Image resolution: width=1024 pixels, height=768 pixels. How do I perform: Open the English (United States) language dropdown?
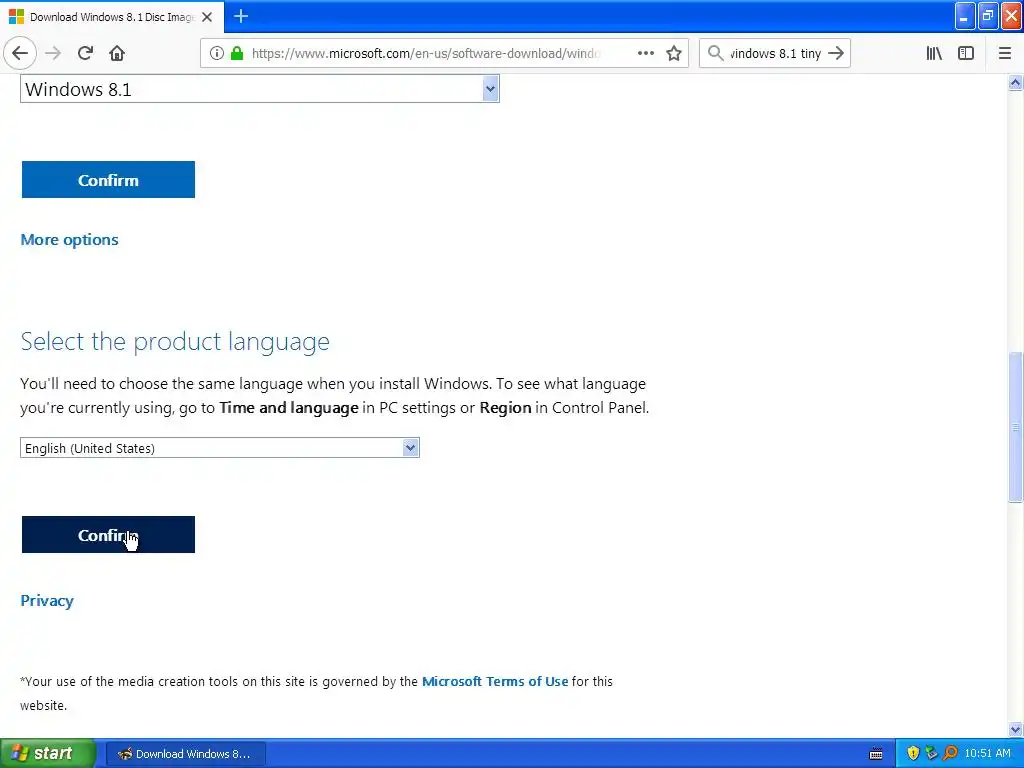pos(219,448)
